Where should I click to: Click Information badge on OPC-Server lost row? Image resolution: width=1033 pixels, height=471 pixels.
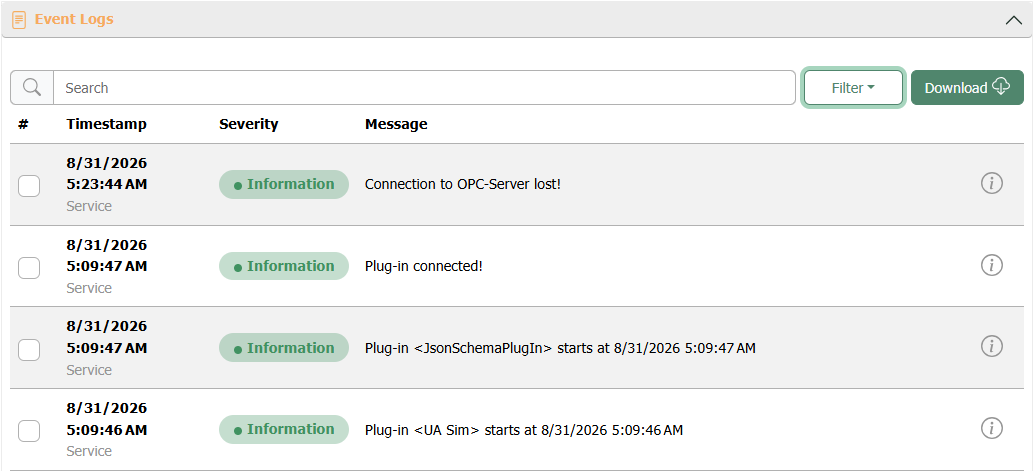(x=283, y=184)
